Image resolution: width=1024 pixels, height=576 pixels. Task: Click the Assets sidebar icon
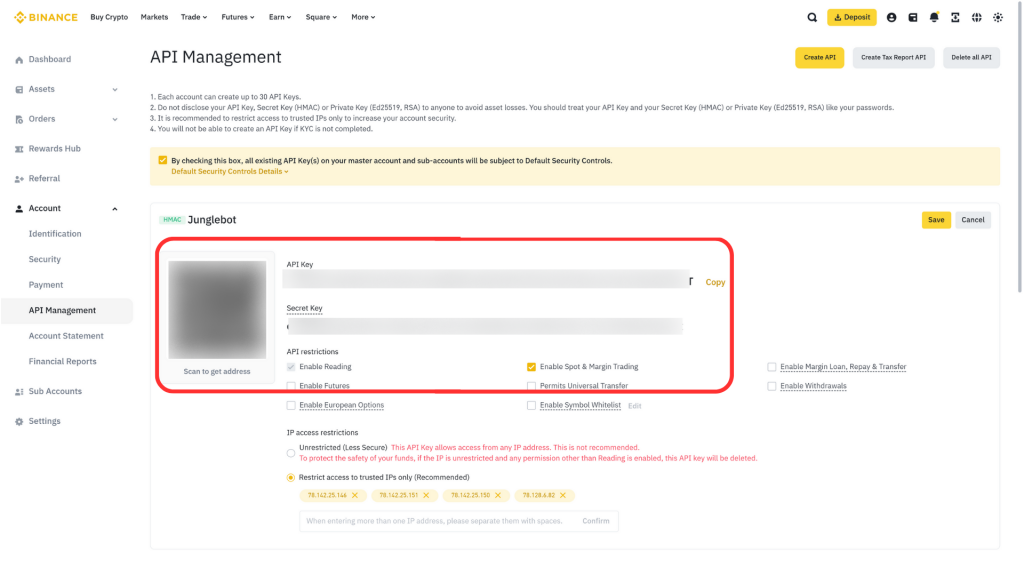point(19,89)
